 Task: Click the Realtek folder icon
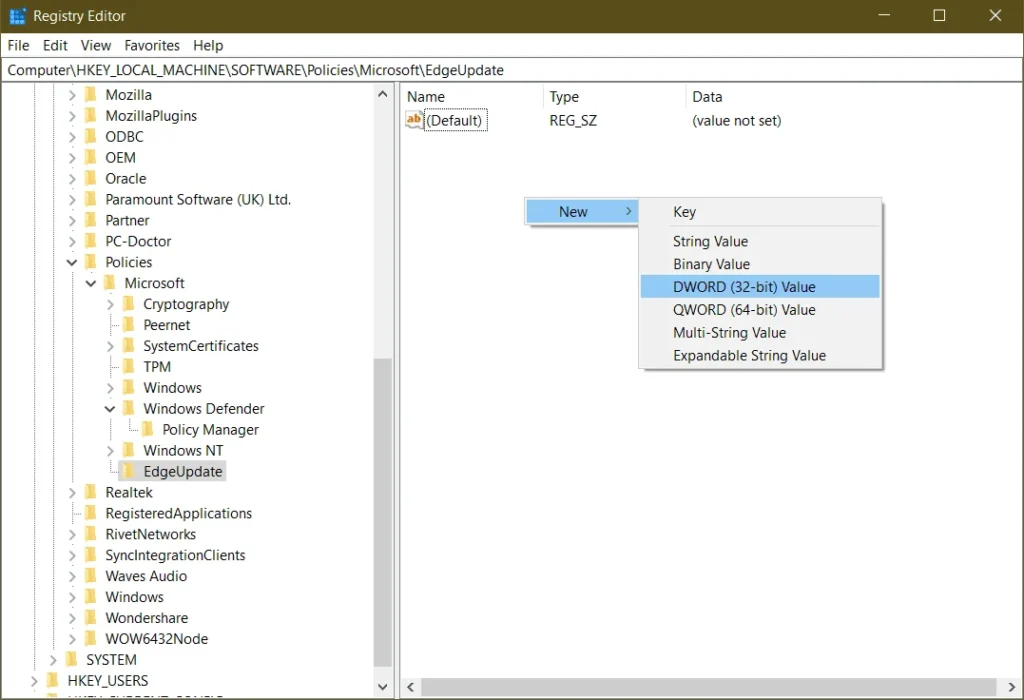[x=91, y=492]
